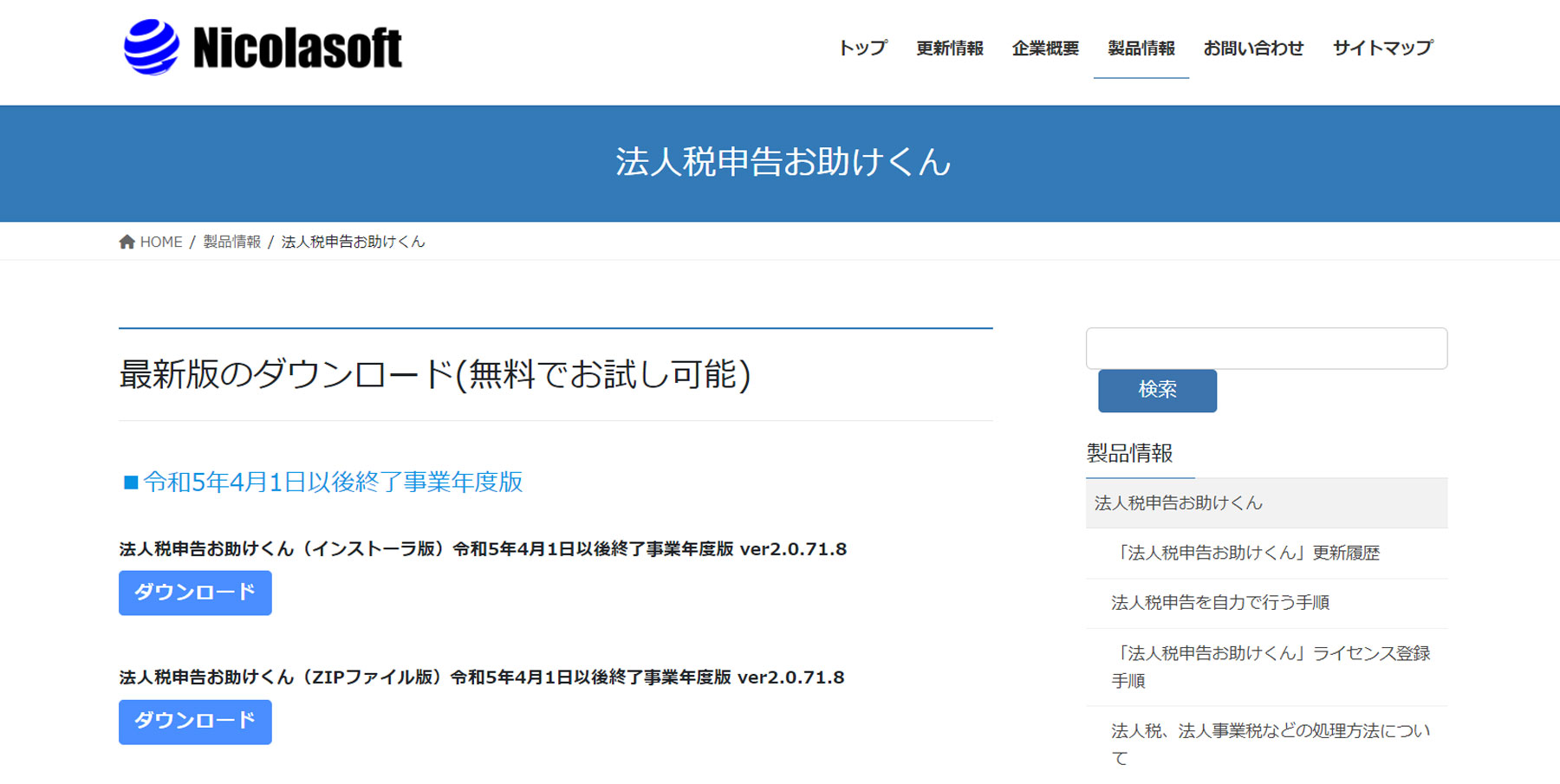Click the Nicolasoft wordmark text
The image size is (1560, 784).
[297, 48]
